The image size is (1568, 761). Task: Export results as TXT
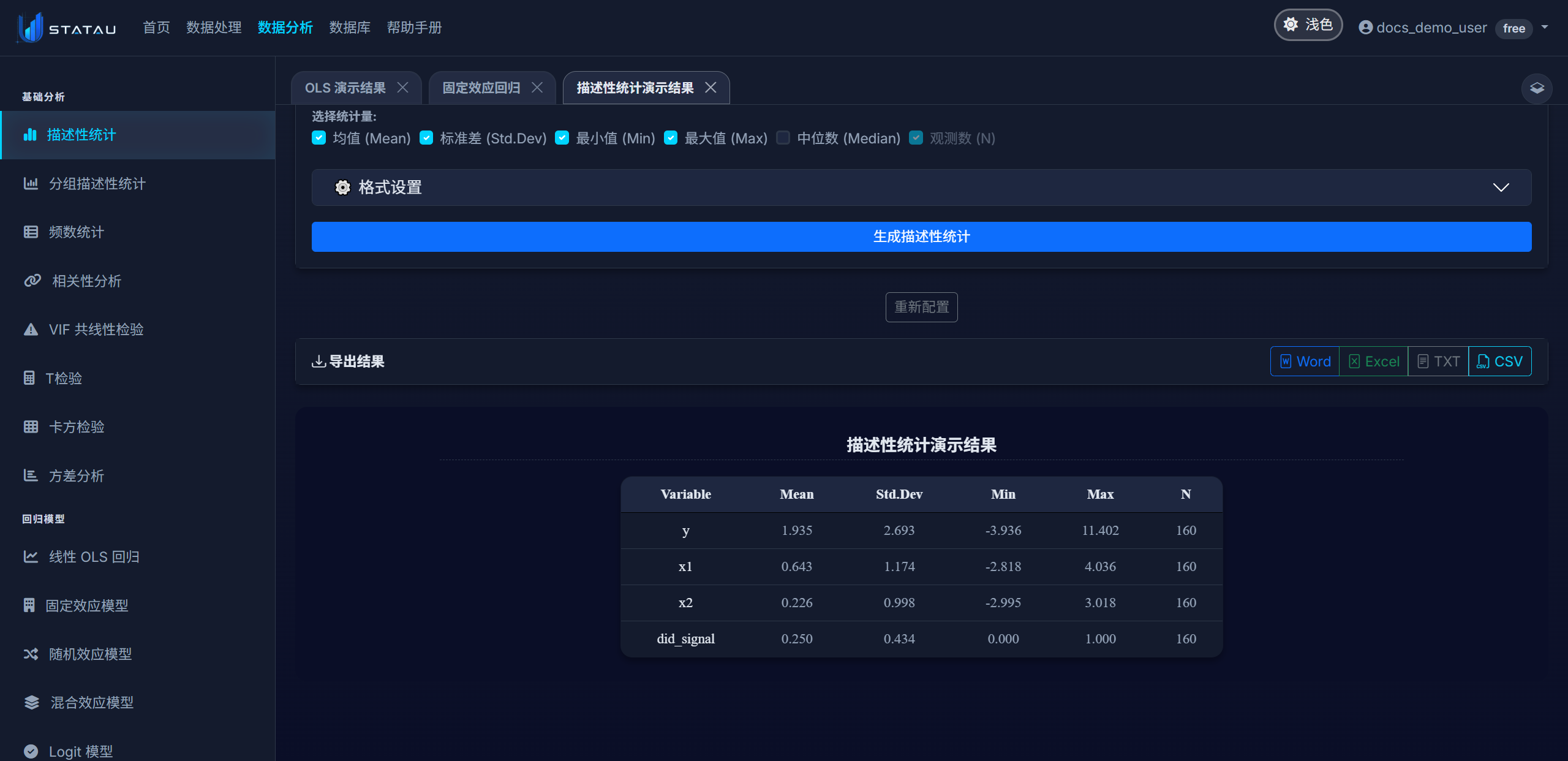click(x=1438, y=362)
